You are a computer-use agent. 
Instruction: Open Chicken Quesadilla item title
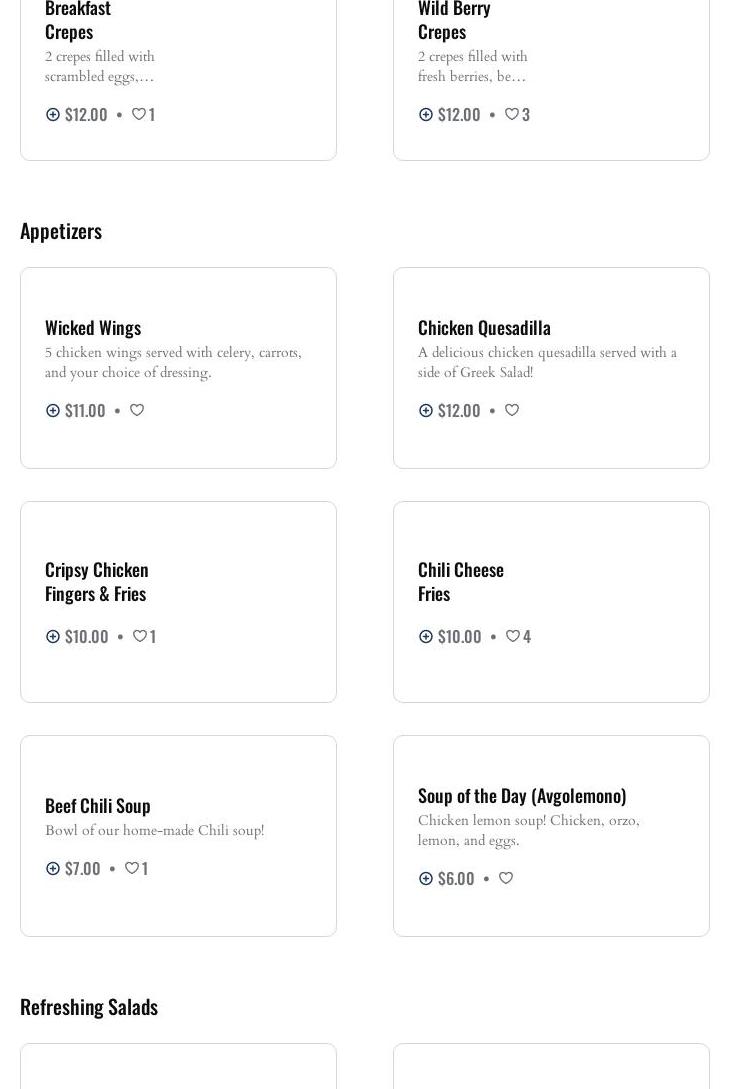point(484,327)
